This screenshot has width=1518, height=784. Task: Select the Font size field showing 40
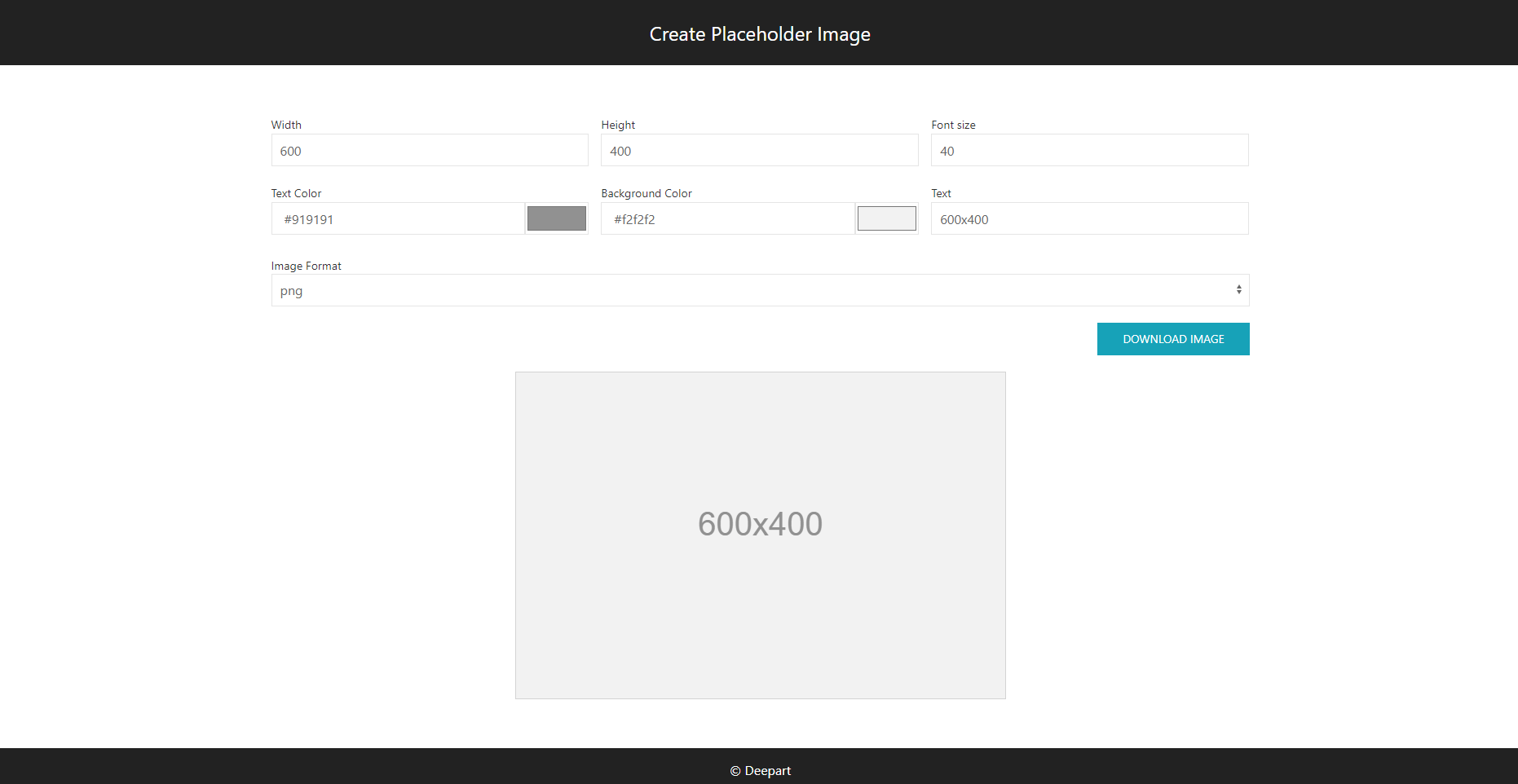click(x=1090, y=150)
